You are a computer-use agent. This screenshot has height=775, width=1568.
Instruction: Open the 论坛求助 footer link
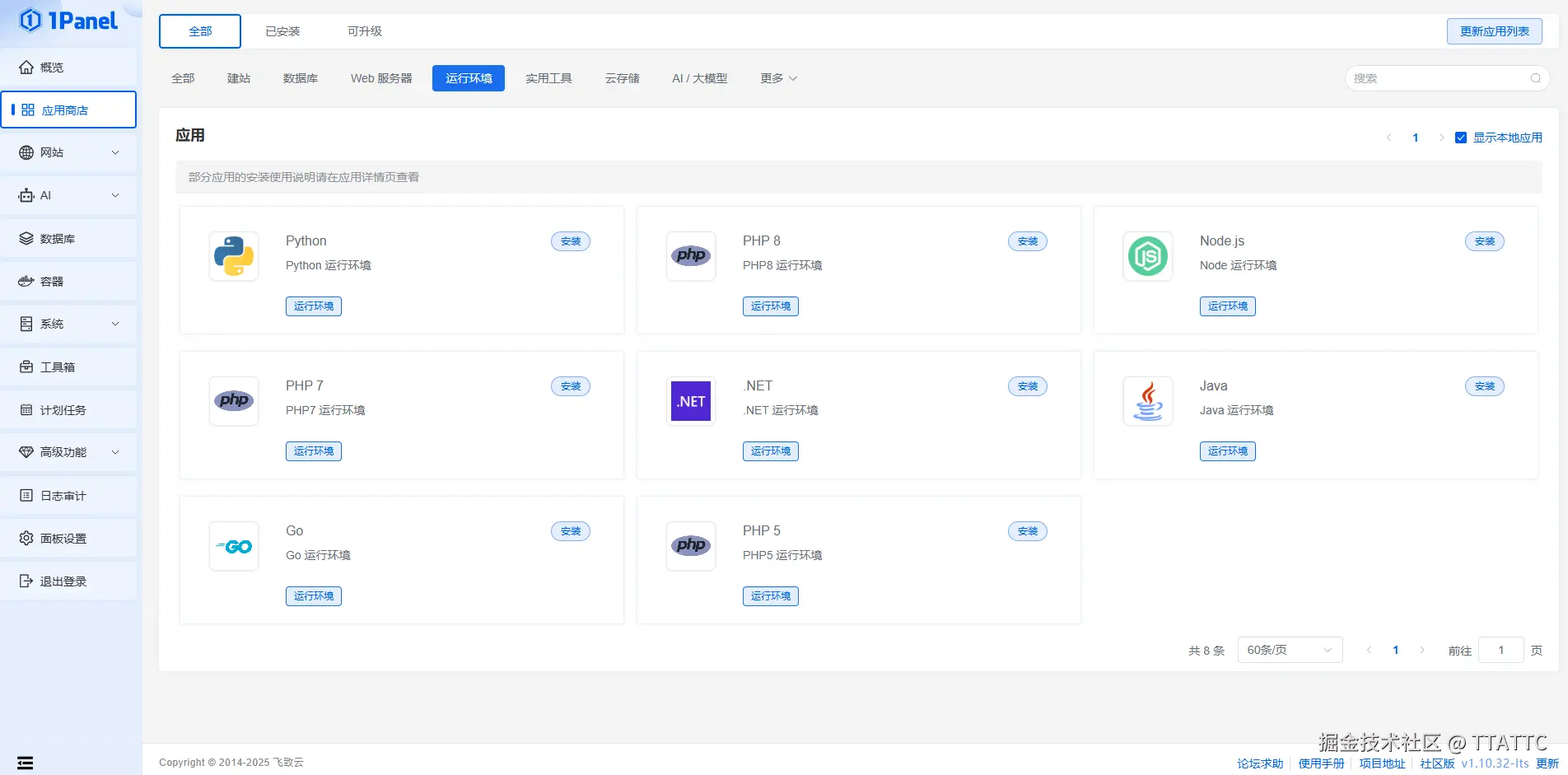1260,763
